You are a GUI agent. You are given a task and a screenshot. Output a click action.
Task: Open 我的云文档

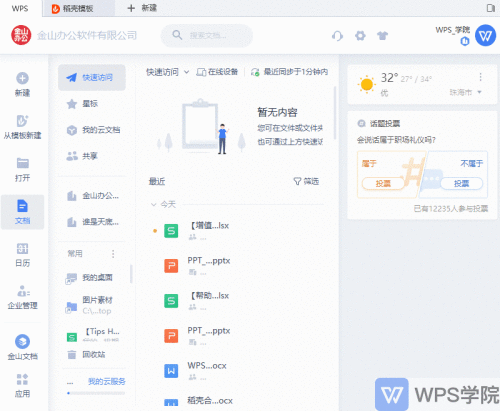coord(93,130)
